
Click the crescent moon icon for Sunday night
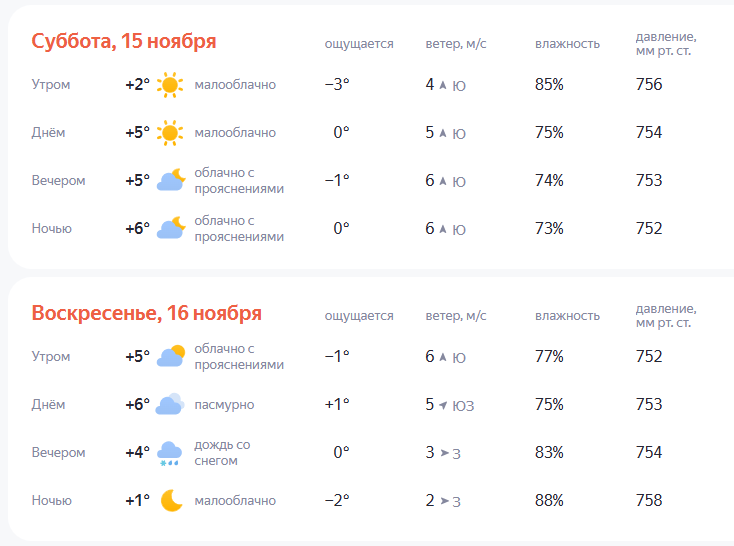tap(172, 500)
